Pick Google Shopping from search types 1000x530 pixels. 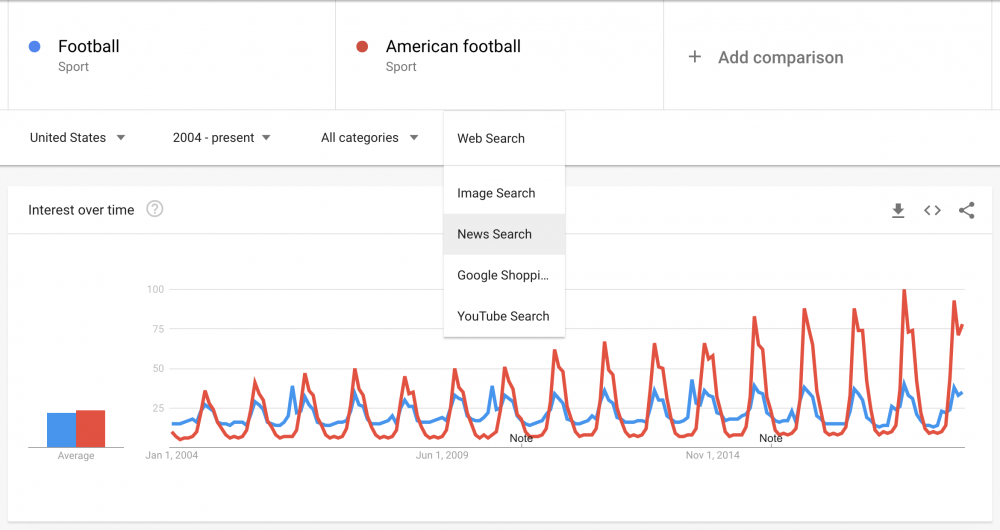(x=503, y=275)
